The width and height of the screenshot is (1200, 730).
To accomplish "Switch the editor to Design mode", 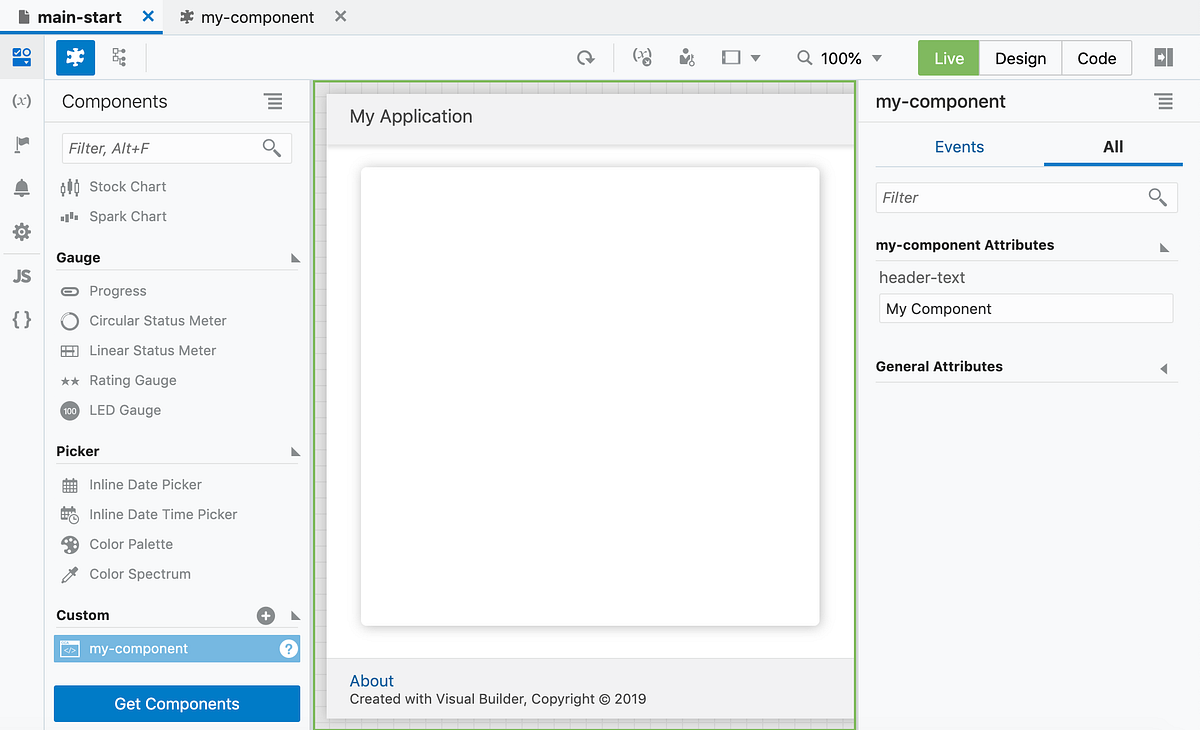I will [1020, 57].
